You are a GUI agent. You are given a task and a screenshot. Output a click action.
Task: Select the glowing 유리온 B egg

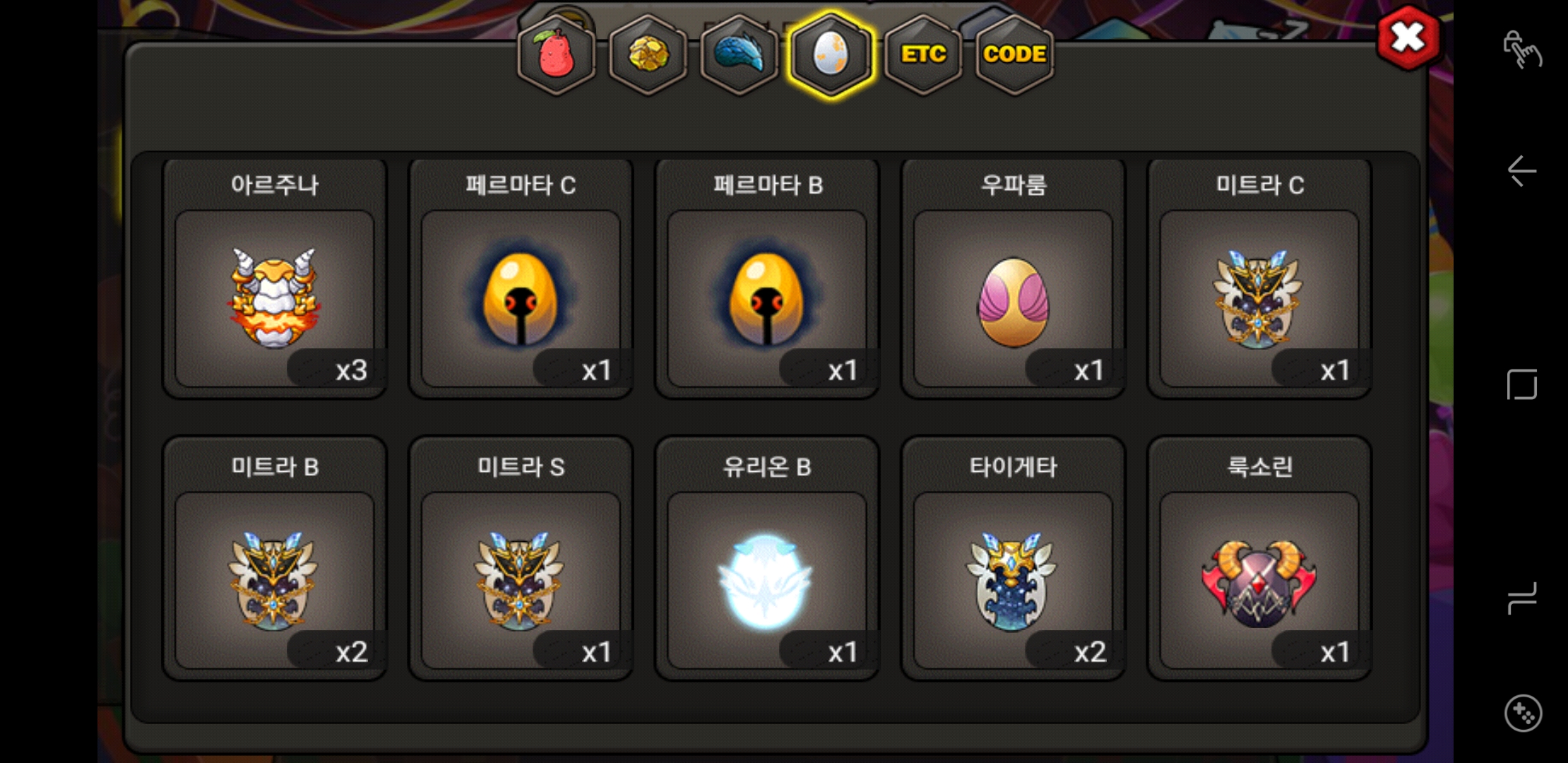click(767, 559)
